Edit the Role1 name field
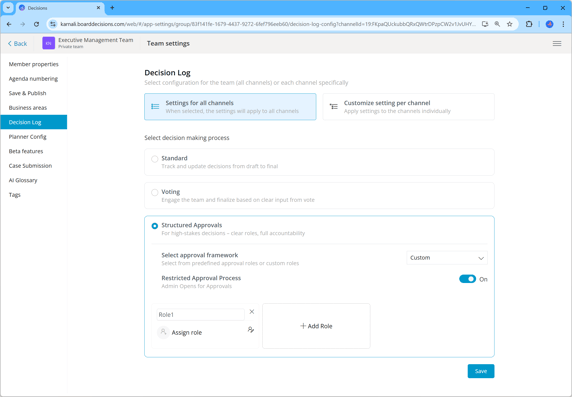The image size is (572, 397). (201, 315)
